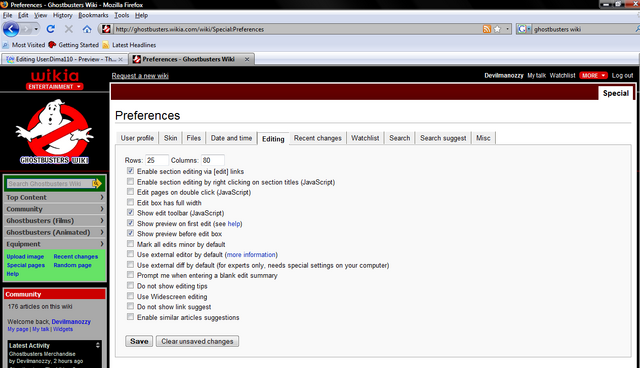Image resolution: width=640 pixels, height=368 pixels.
Task: Open the back/forward history dropdown arrow
Action: coord(36,29)
